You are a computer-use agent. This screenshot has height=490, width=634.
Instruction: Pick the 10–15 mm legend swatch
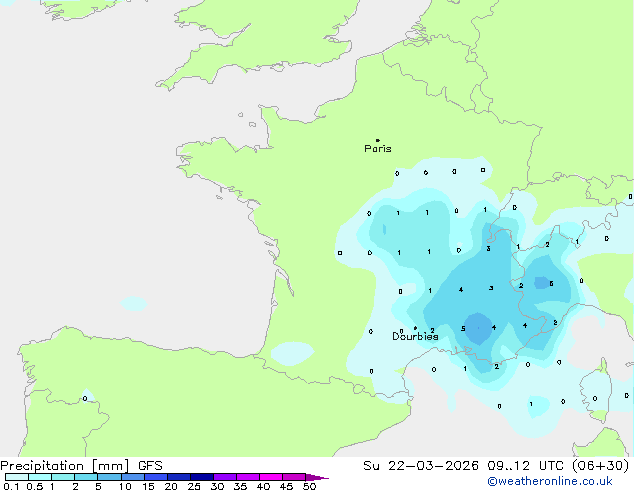[133, 477]
